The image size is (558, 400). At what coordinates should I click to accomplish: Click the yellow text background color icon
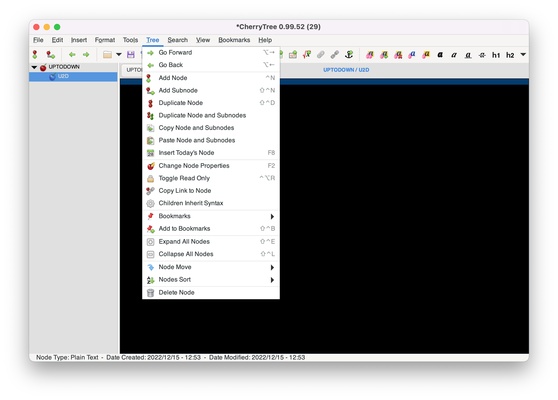426,54
